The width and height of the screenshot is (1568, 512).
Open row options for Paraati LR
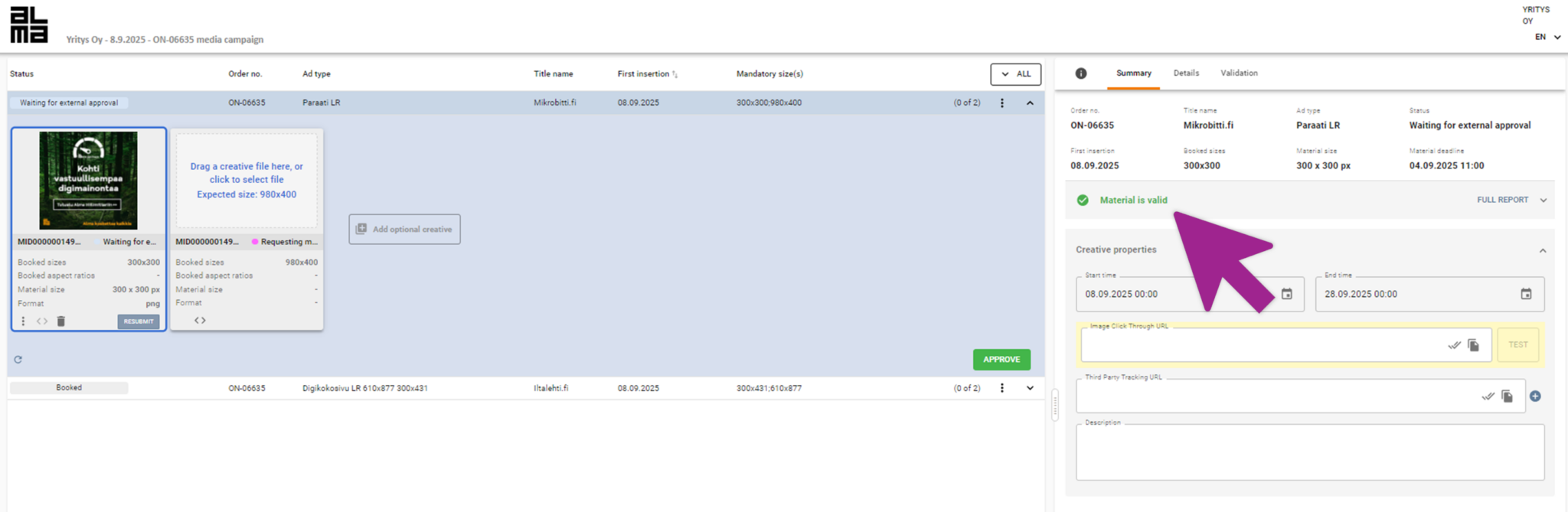pos(1001,103)
